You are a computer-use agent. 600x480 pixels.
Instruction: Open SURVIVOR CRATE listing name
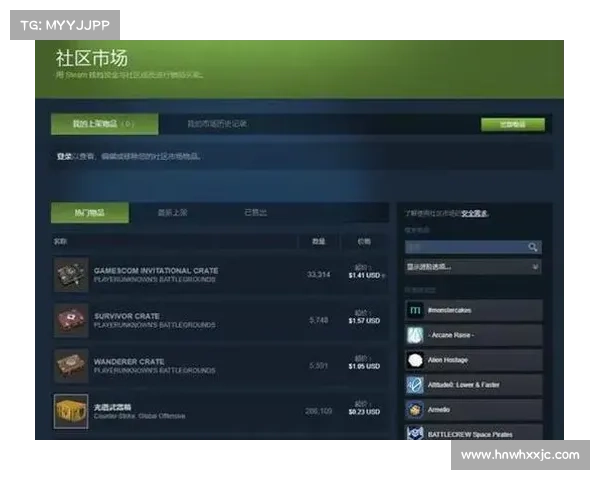(127, 316)
